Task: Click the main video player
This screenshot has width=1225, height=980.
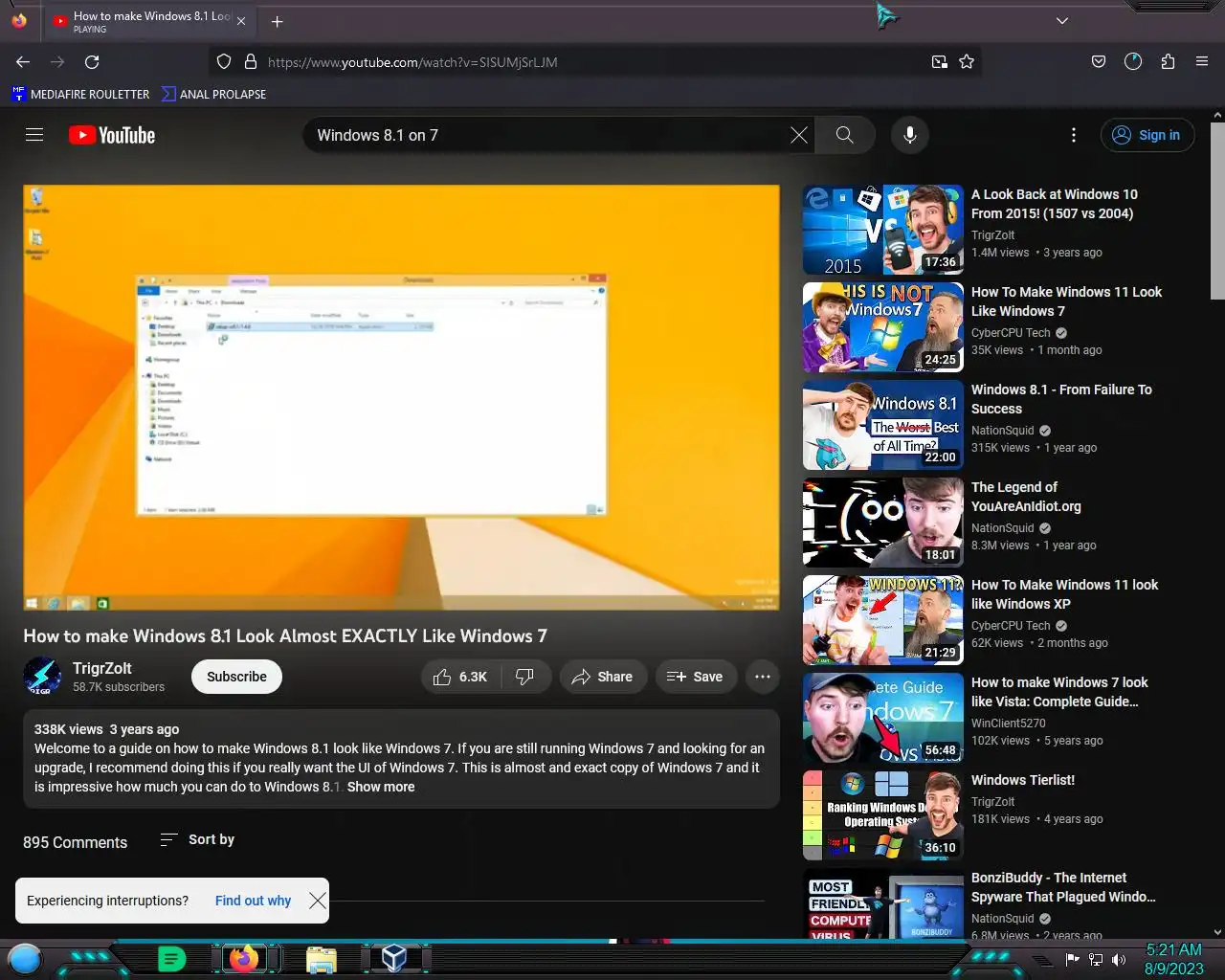Action: click(401, 397)
